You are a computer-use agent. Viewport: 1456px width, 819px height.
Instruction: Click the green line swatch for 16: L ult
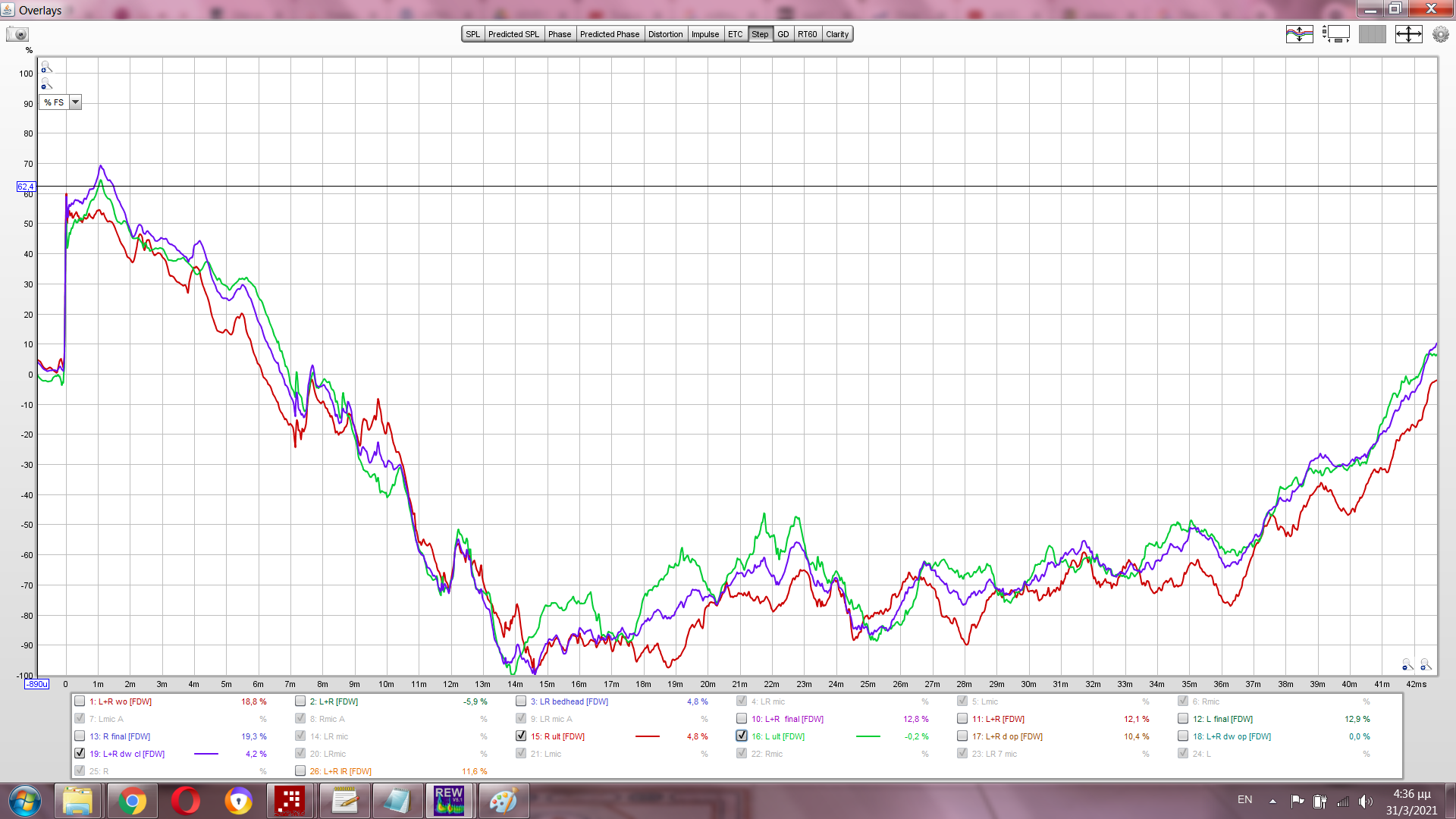click(868, 736)
